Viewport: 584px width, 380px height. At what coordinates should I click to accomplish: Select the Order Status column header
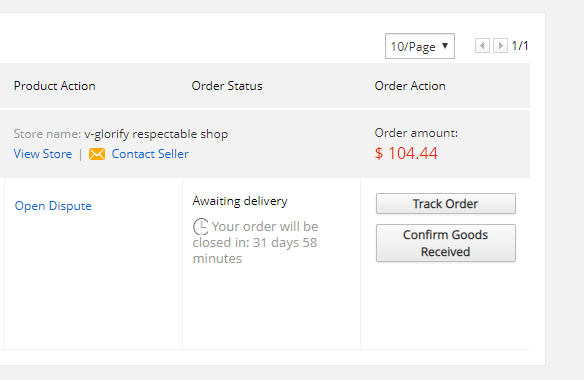(x=227, y=86)
